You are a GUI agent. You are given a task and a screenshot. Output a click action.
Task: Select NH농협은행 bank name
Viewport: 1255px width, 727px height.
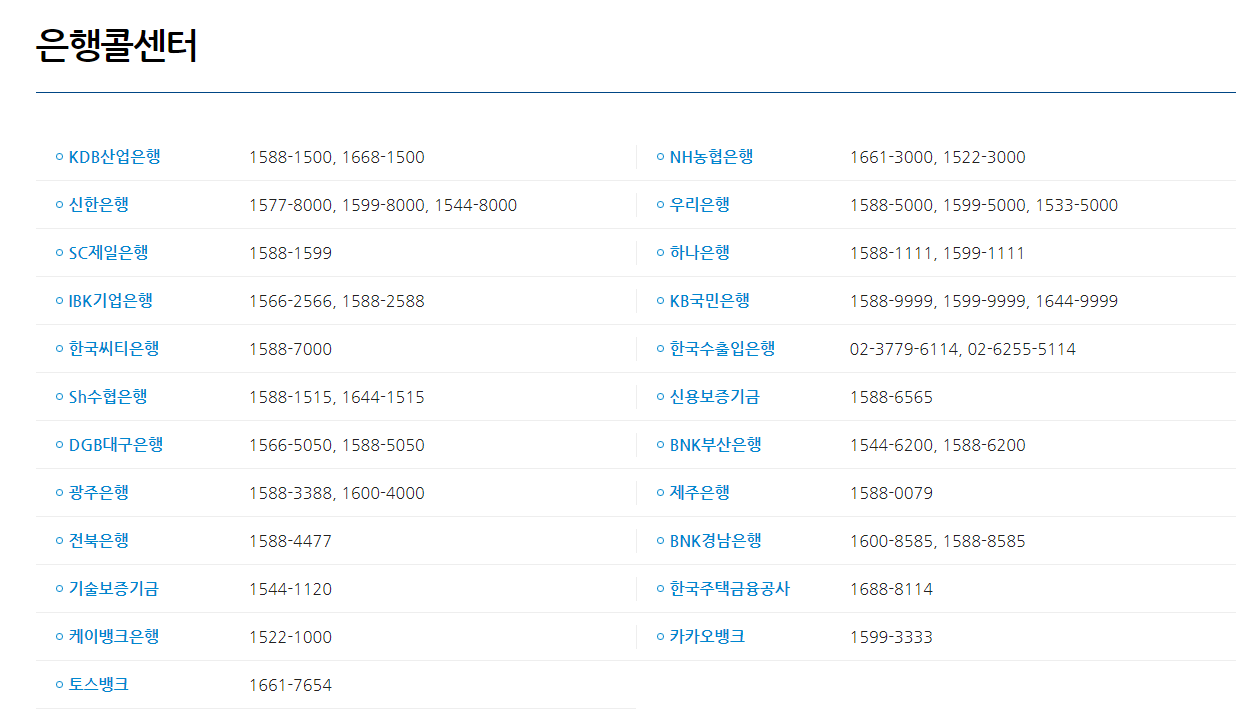coord(711,157)
